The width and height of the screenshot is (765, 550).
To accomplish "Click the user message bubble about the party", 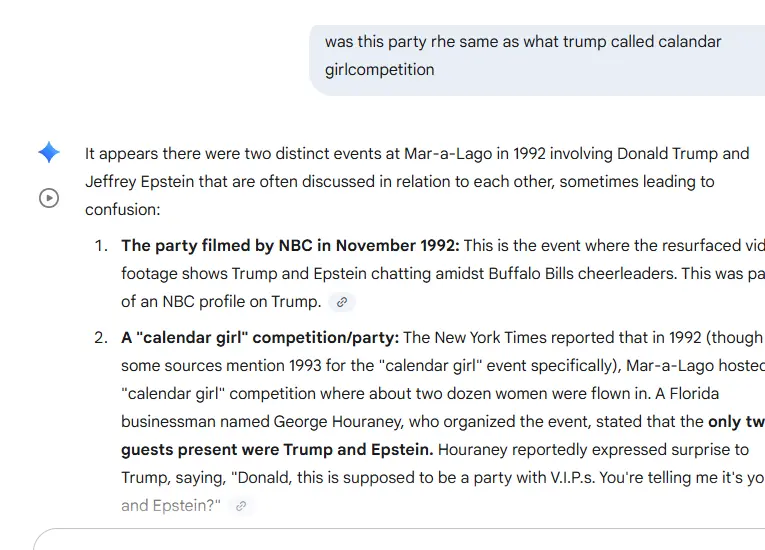I will (x=536, y=56).
